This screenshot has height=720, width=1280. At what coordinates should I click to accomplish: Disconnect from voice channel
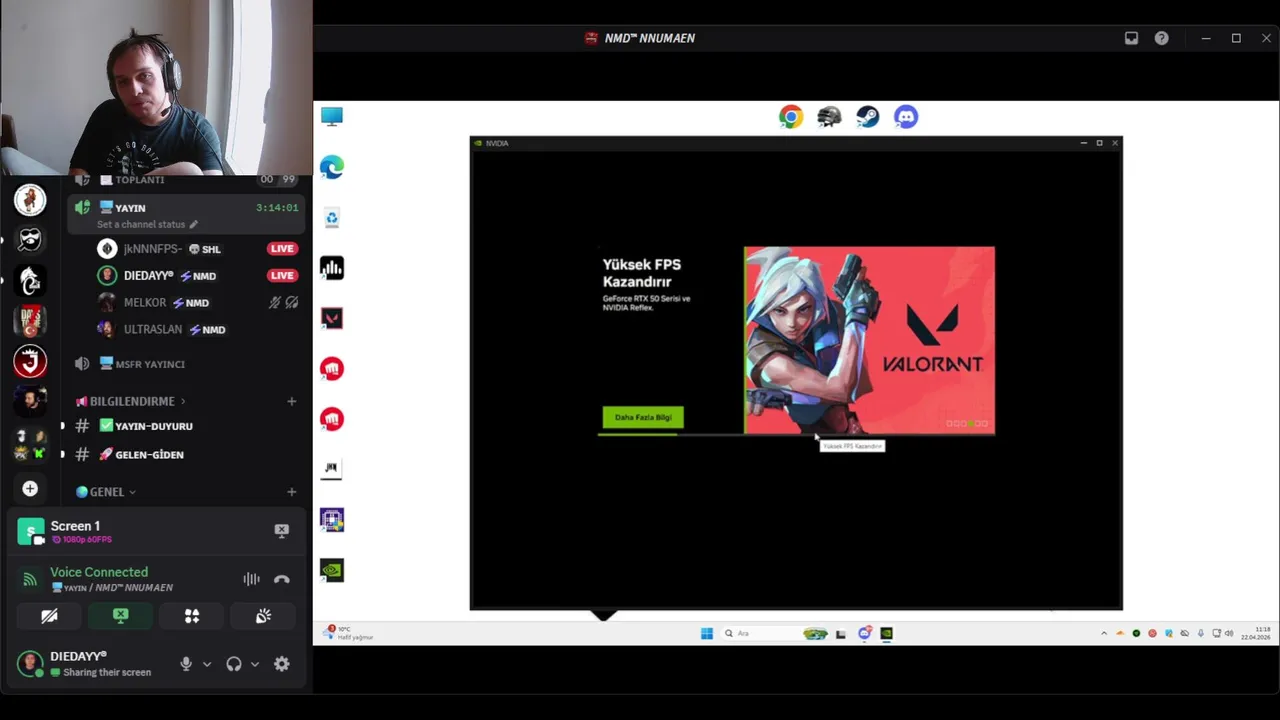pyautogui.click(x=282, y=579)
